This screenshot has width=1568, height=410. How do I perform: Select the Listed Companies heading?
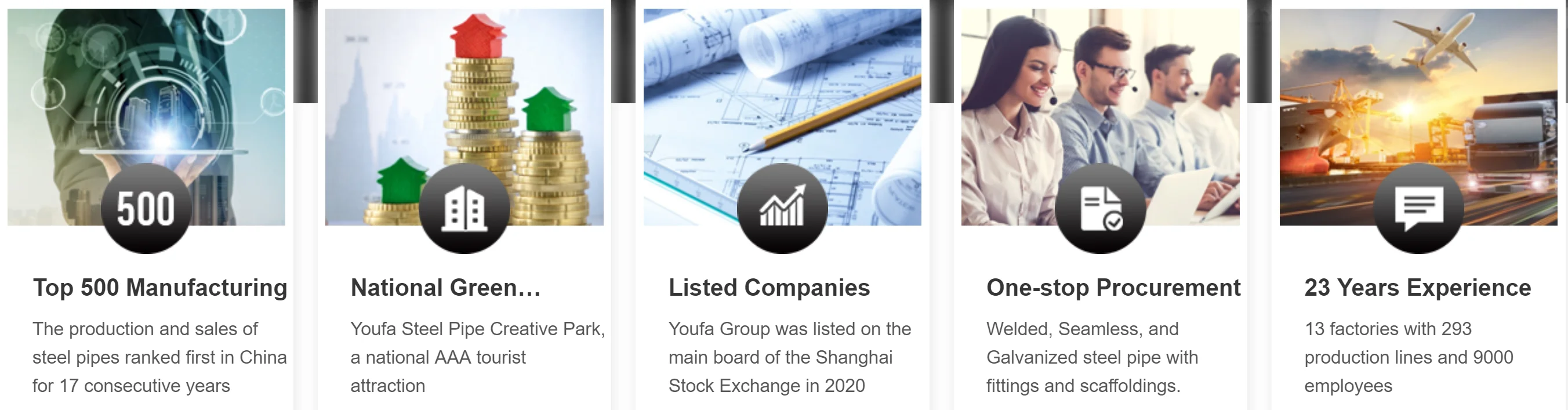(770, 288)
